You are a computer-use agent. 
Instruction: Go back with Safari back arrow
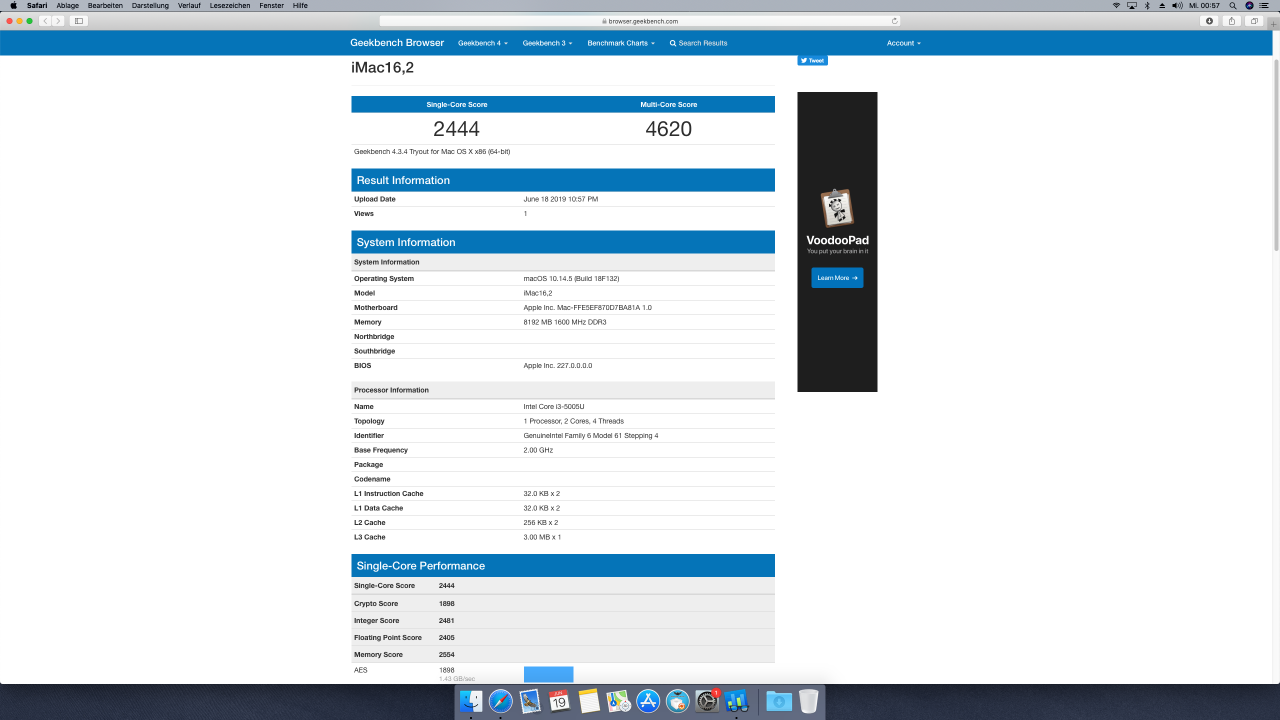point(45,20)
